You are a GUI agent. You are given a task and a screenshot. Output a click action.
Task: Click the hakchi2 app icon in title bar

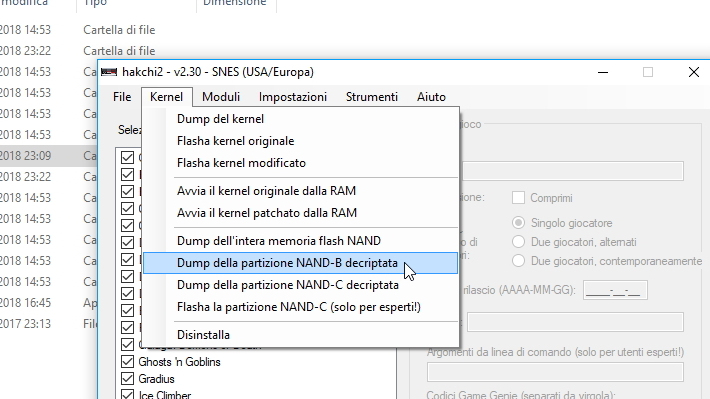(109, 72)
